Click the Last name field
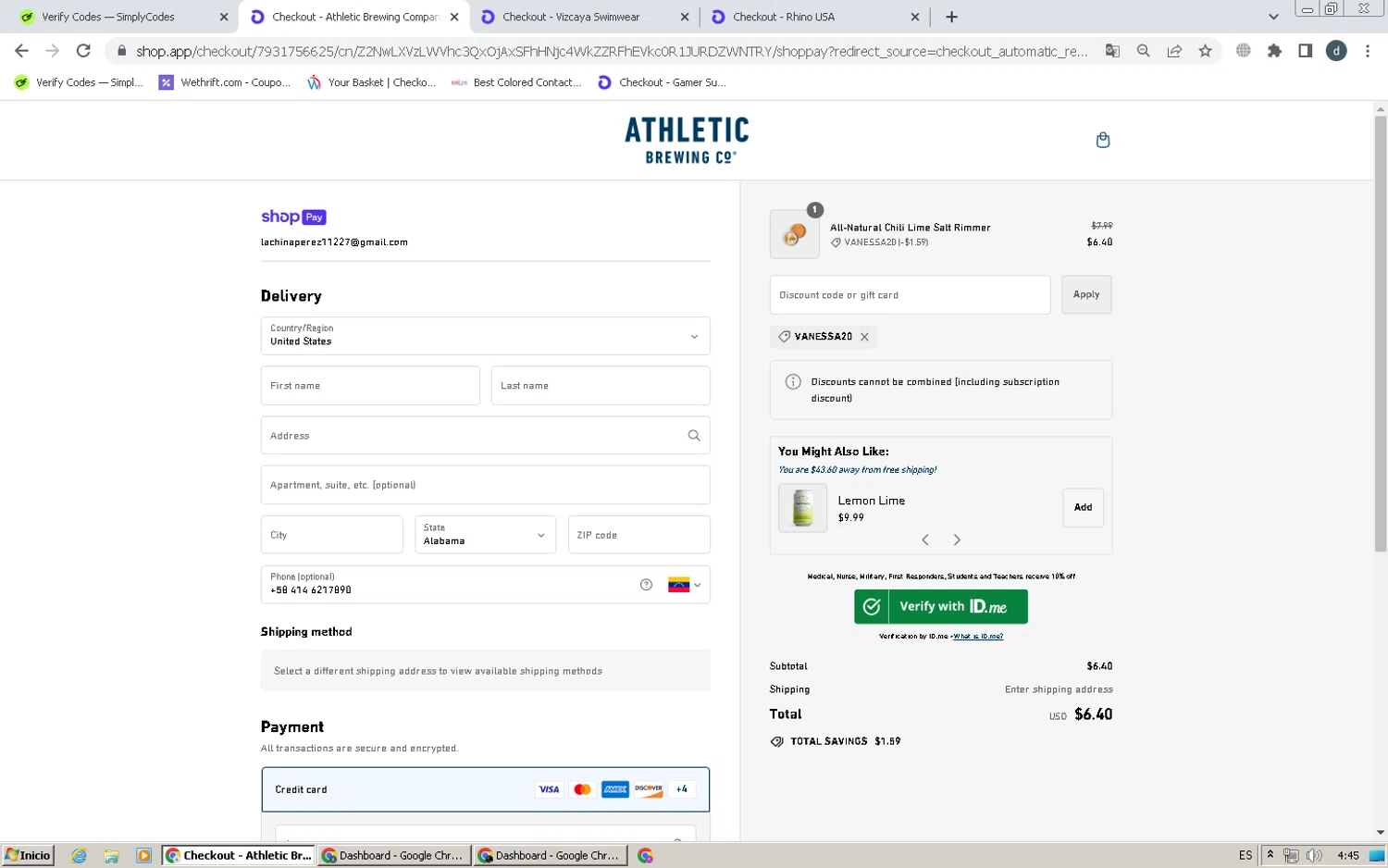This screenshot has height=868, width=1388. [601, 386]
